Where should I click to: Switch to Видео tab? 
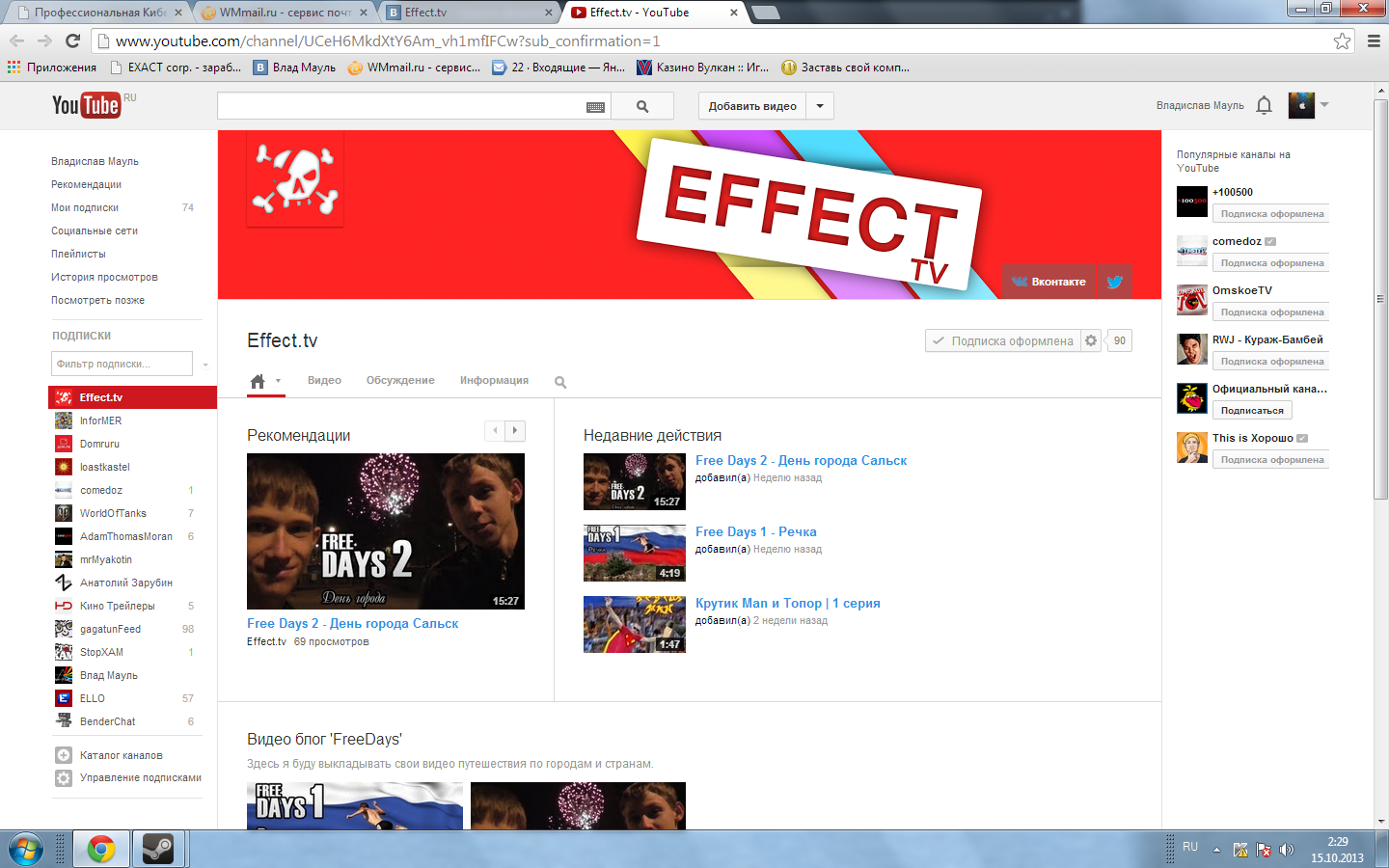click(324, 380)
